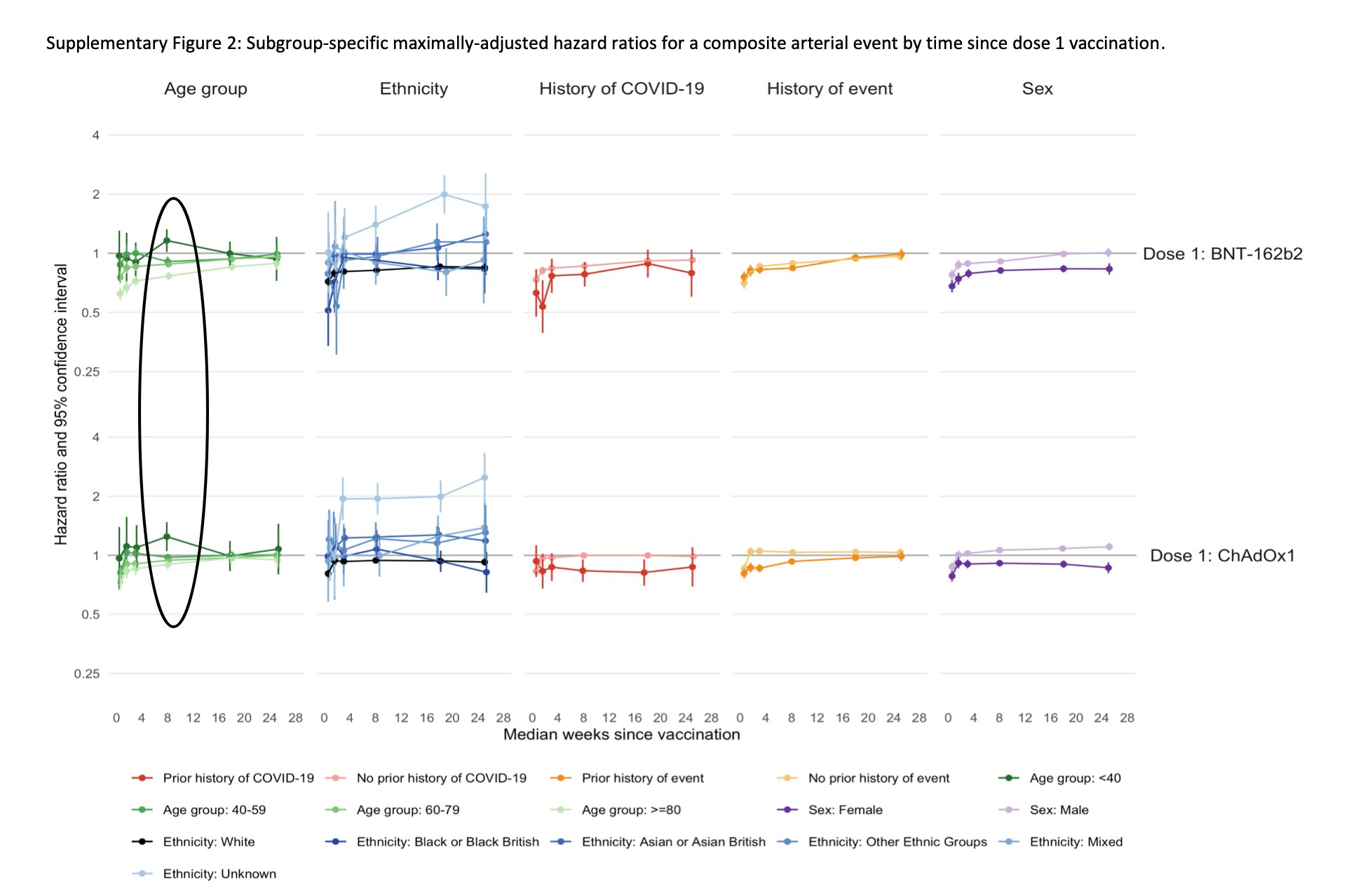Click the 'No prior history of event' legend label
The height and width of the screenshot is (896, 1356).
pyautogui.click(x=879, y=778)
